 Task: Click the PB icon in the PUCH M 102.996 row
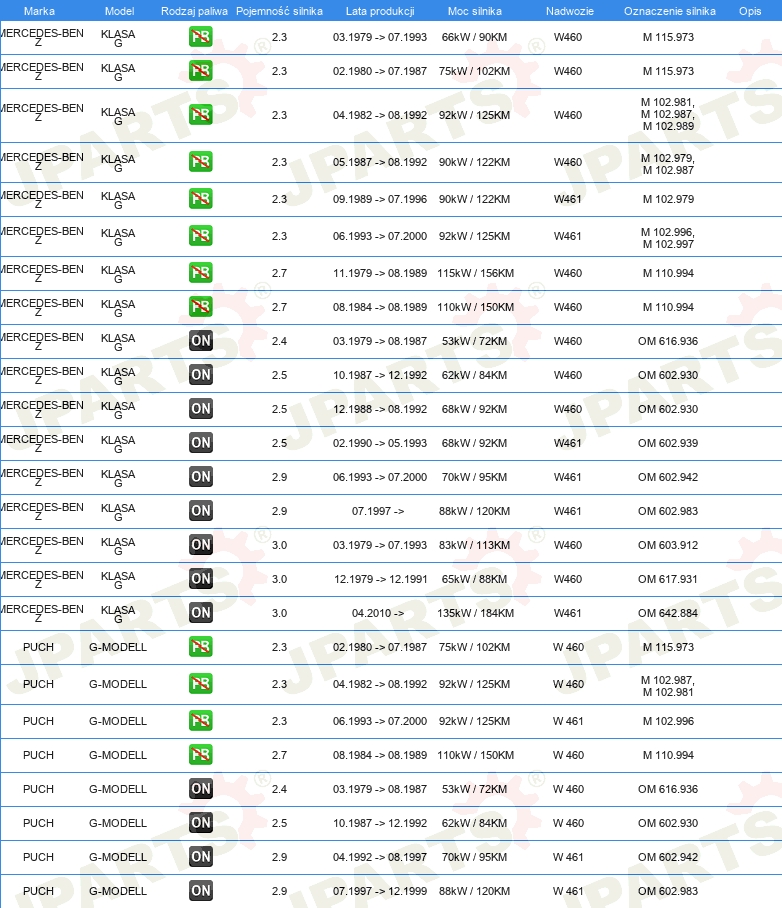tap(200, 721)
